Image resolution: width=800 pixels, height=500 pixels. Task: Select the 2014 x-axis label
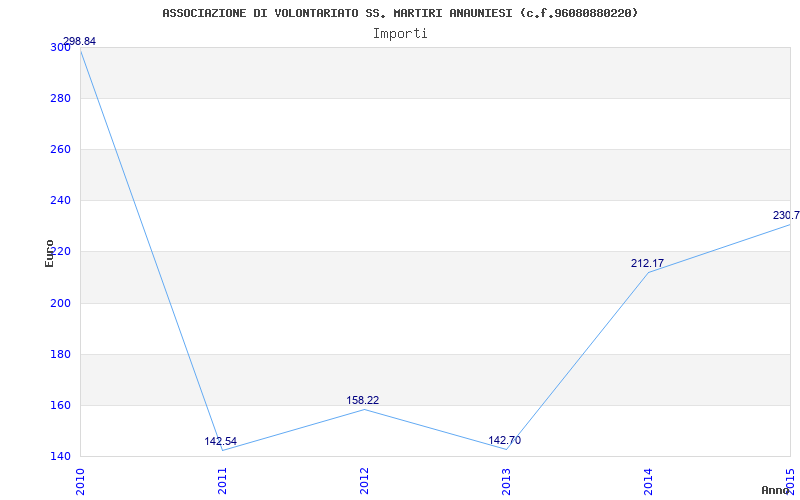(648, 481)
